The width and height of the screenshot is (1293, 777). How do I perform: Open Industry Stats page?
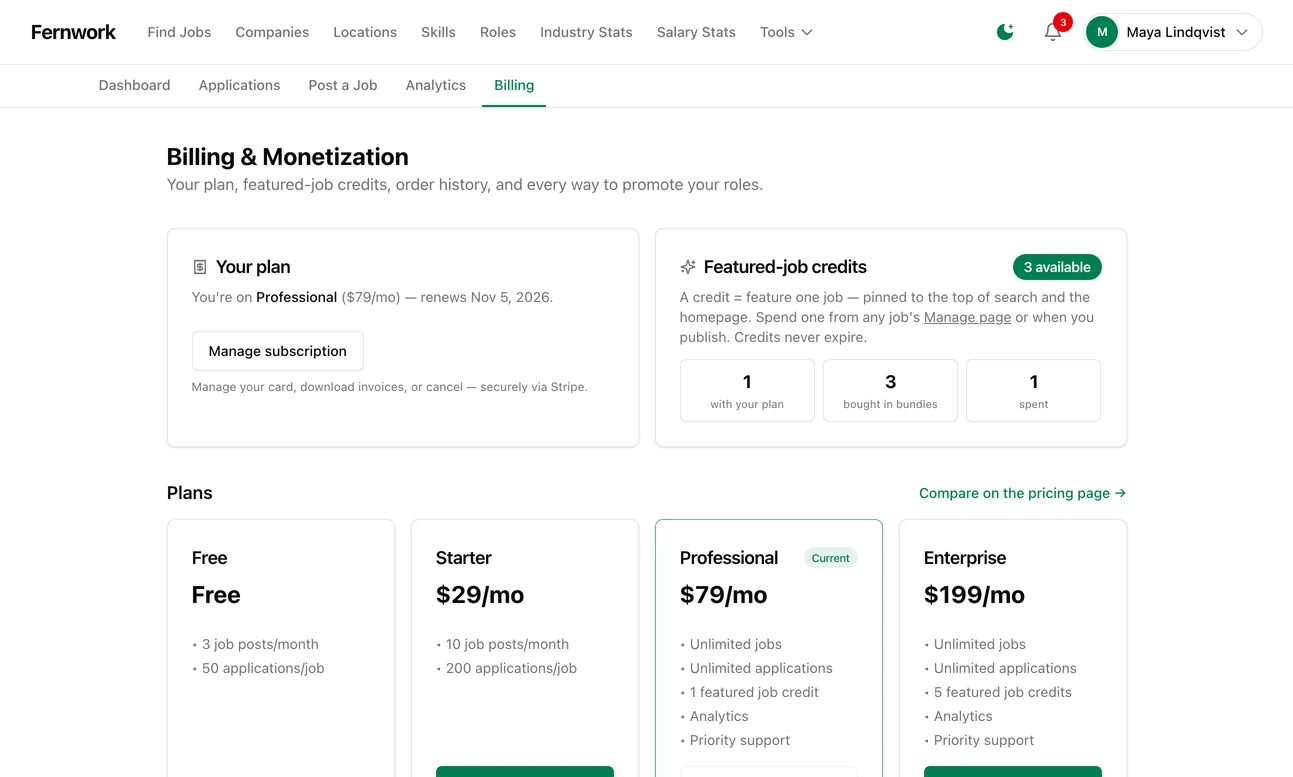pyautogui.click(x=586, y=32)
